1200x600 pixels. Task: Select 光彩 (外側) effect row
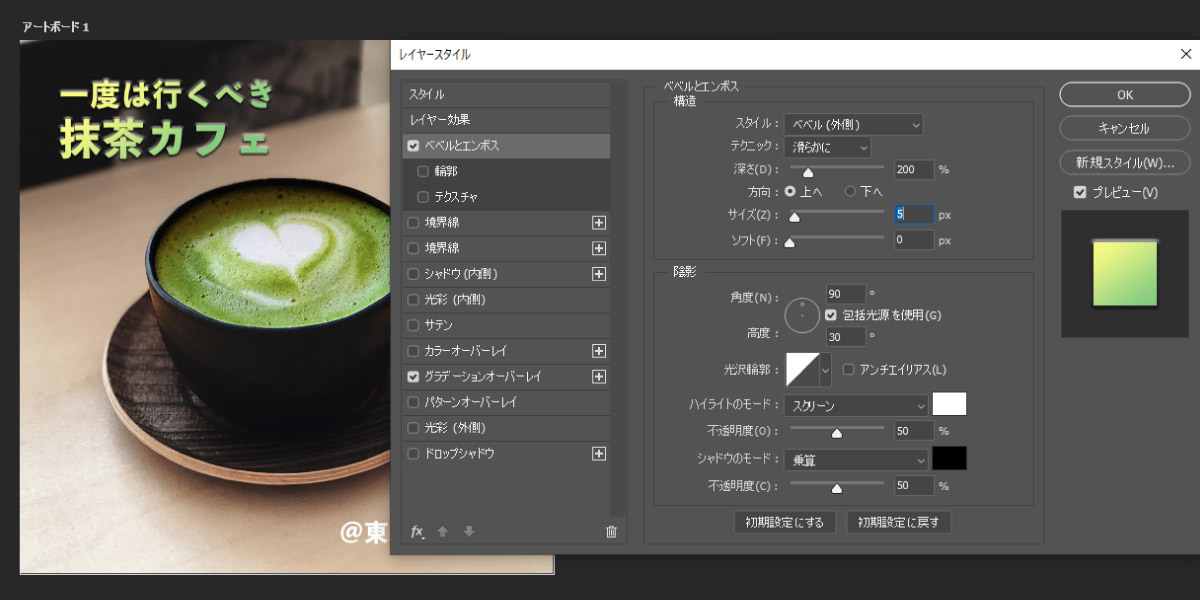(506, 428)
